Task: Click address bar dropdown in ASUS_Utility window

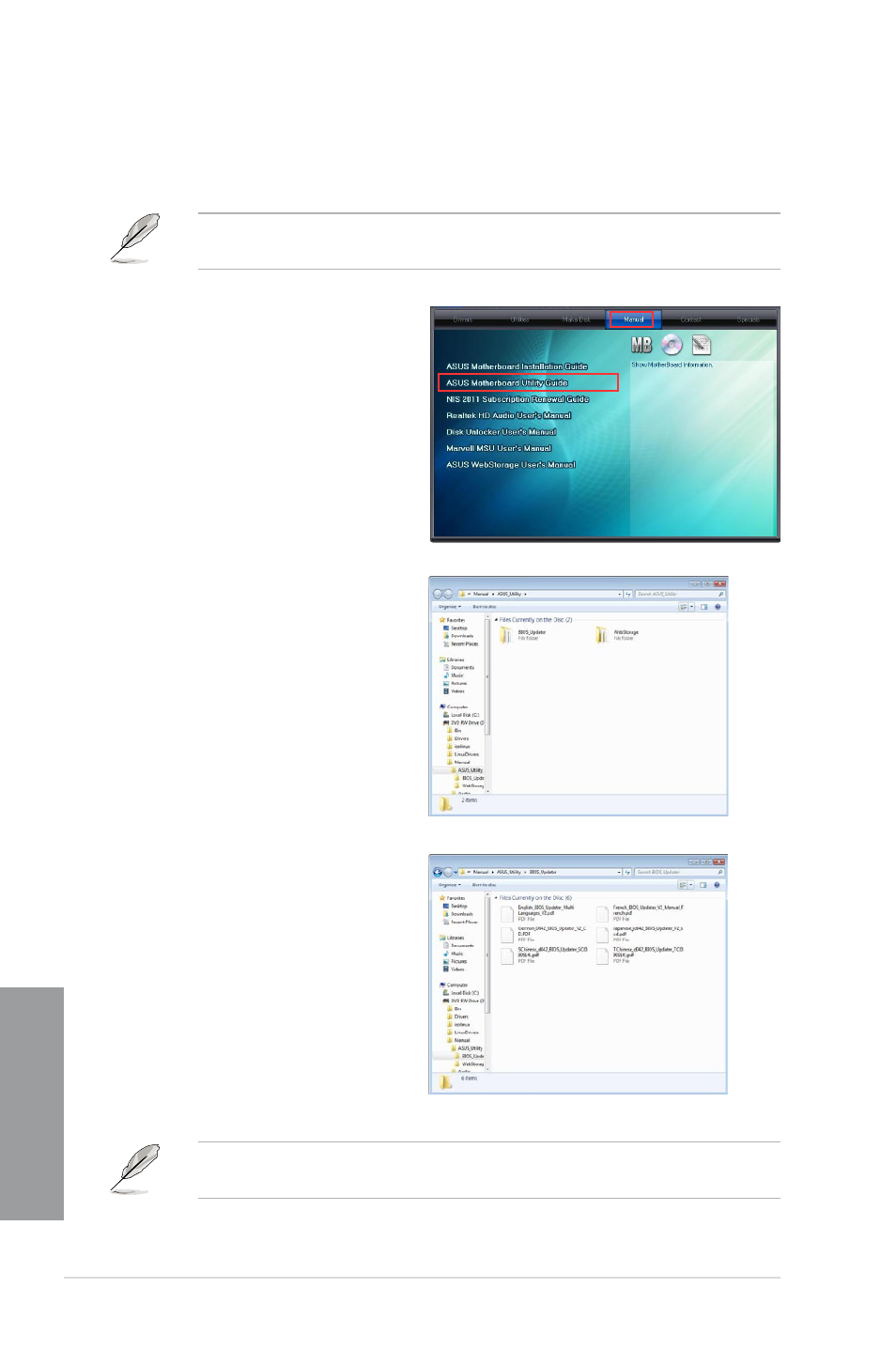Action: [x=620, y=594]
